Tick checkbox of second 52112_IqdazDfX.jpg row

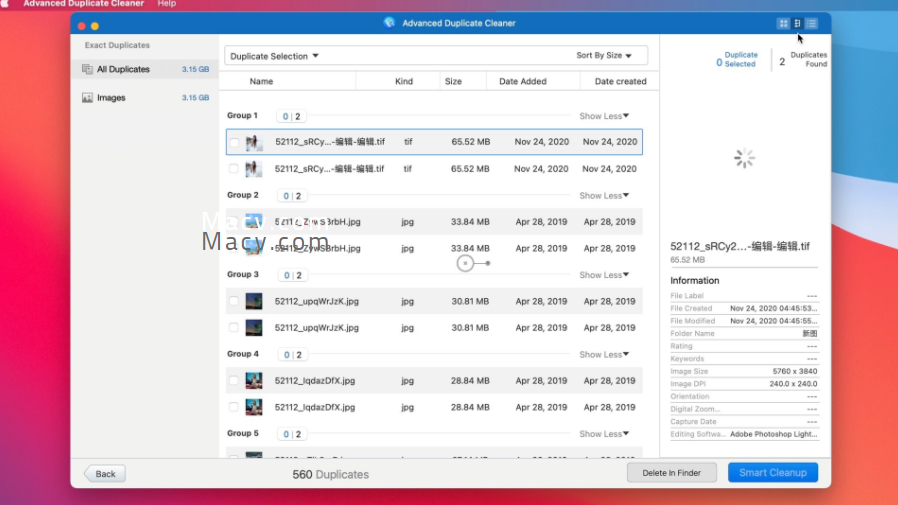234,407
